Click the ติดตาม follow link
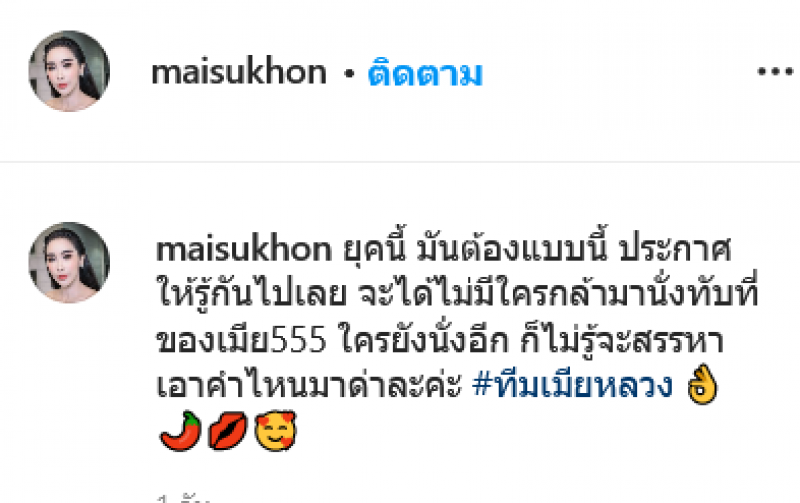 (x=424, y=73)
